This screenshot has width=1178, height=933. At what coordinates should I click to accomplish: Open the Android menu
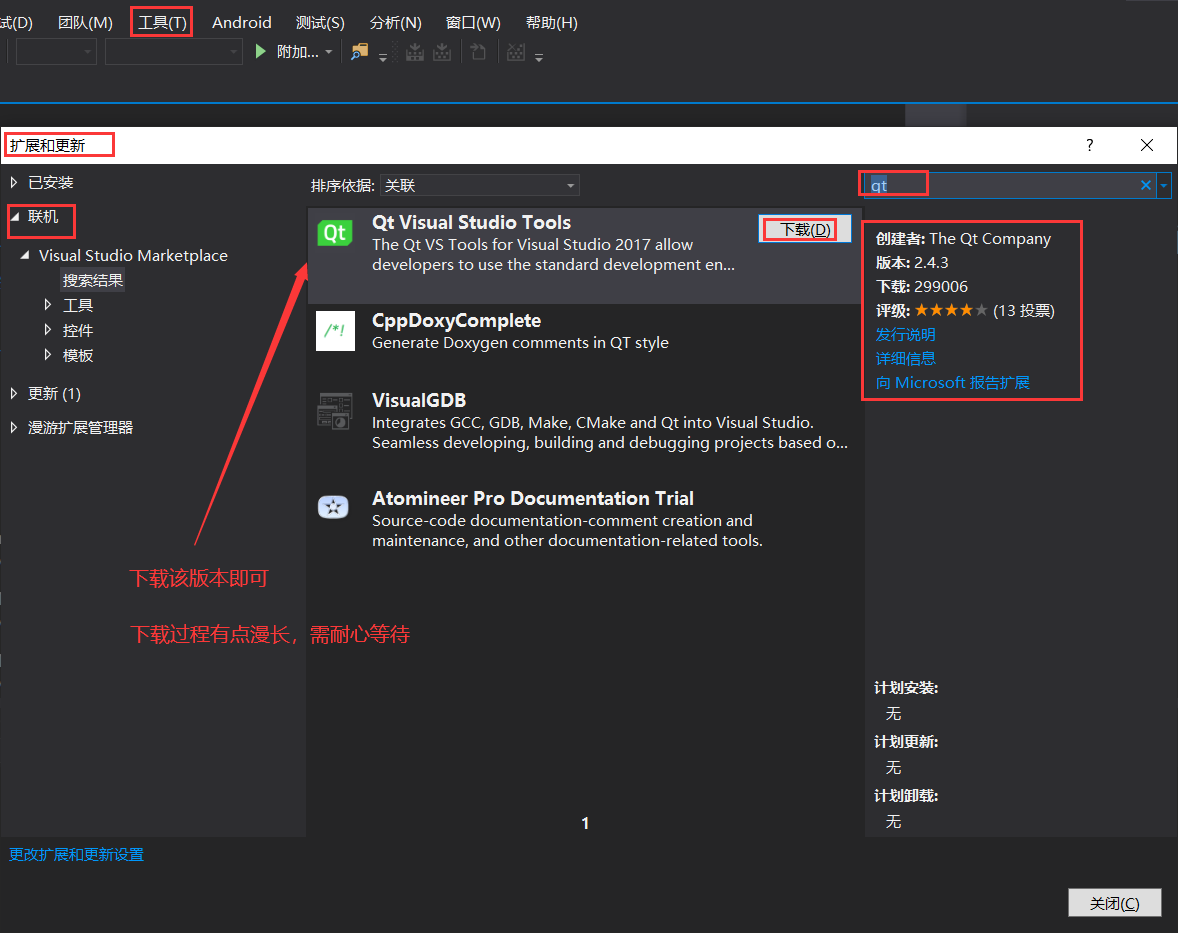(x=241, y=23)
